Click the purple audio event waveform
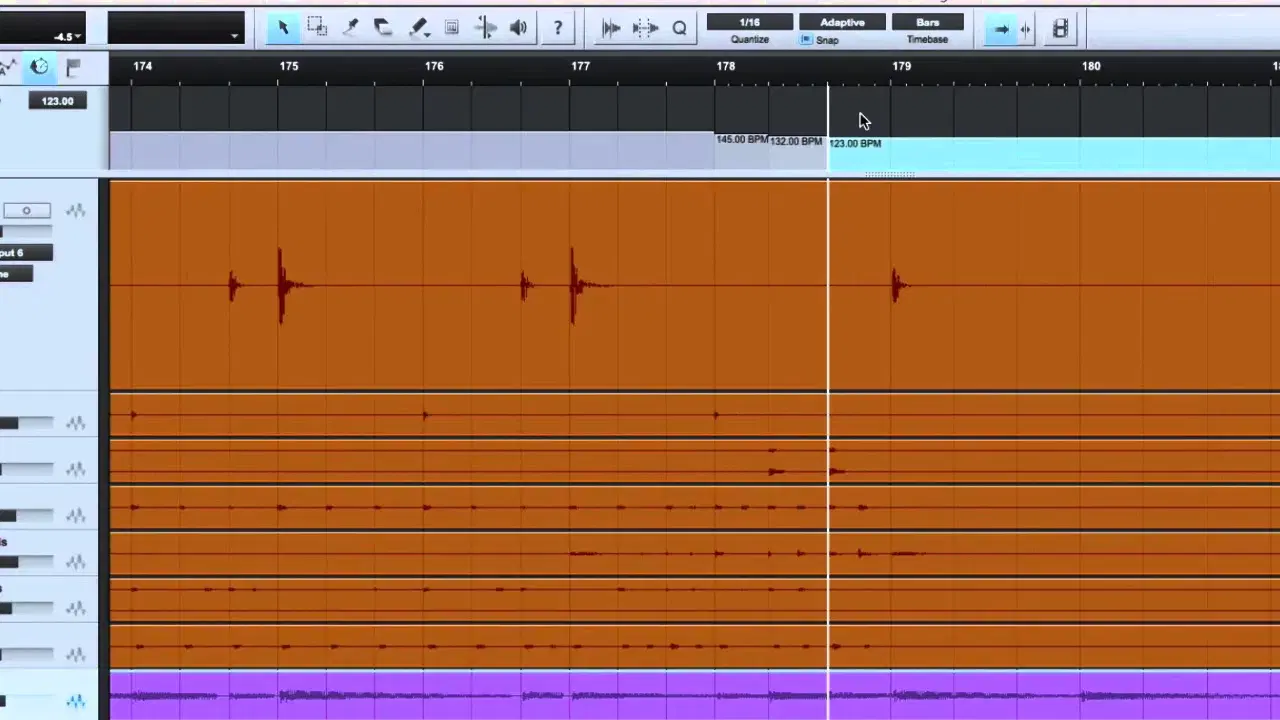The height and width of the screenshot is (720, 1280). point(694,696)
